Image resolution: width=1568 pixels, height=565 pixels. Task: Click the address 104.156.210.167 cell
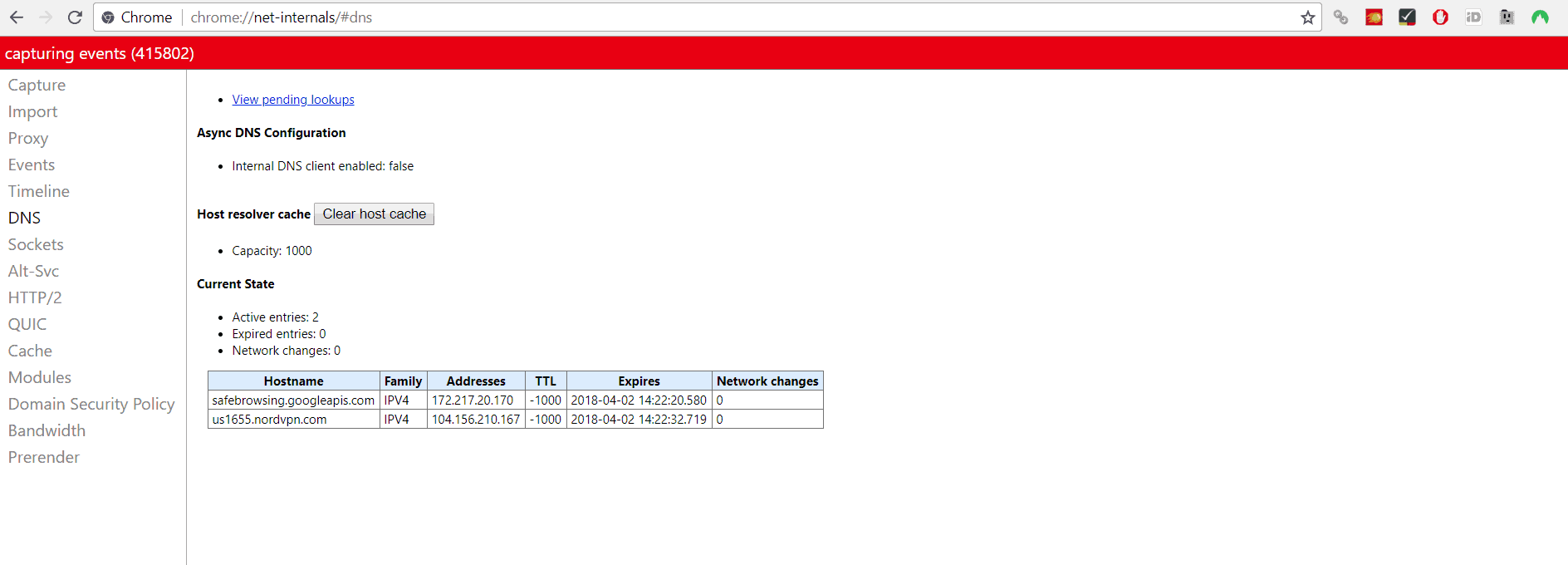pyautogui.click(x=476, y=419)
